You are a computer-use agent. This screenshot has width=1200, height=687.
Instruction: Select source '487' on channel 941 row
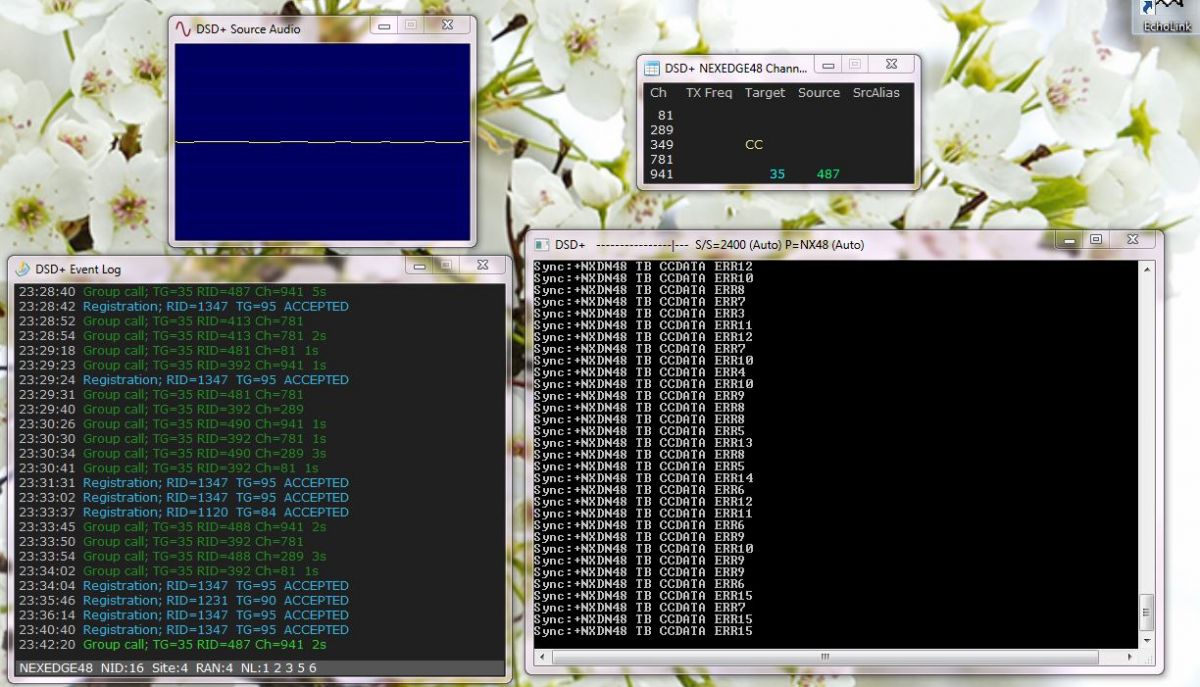pos(828,174)
